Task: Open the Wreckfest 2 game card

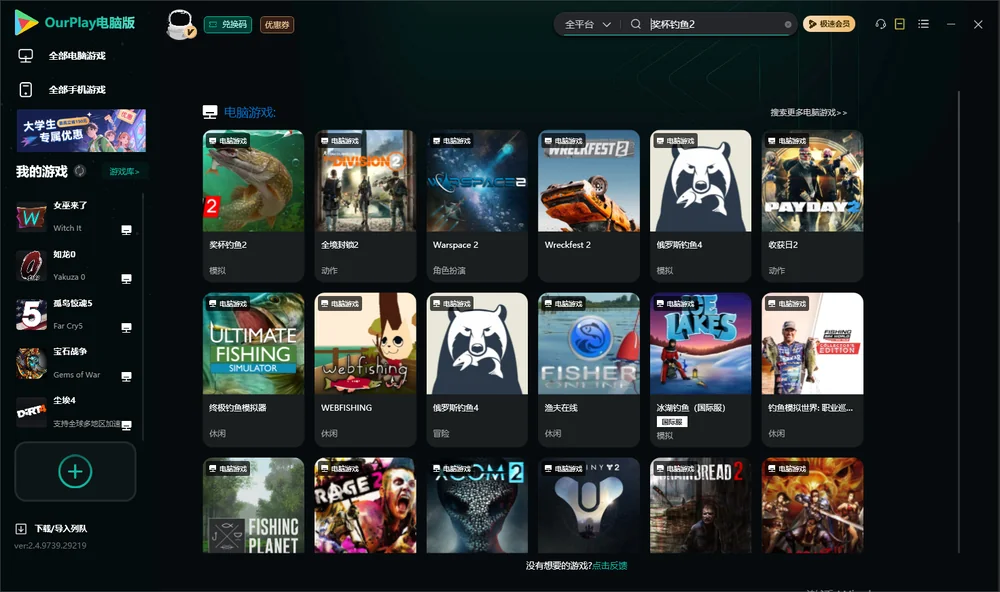Action: tap(589, 206)
